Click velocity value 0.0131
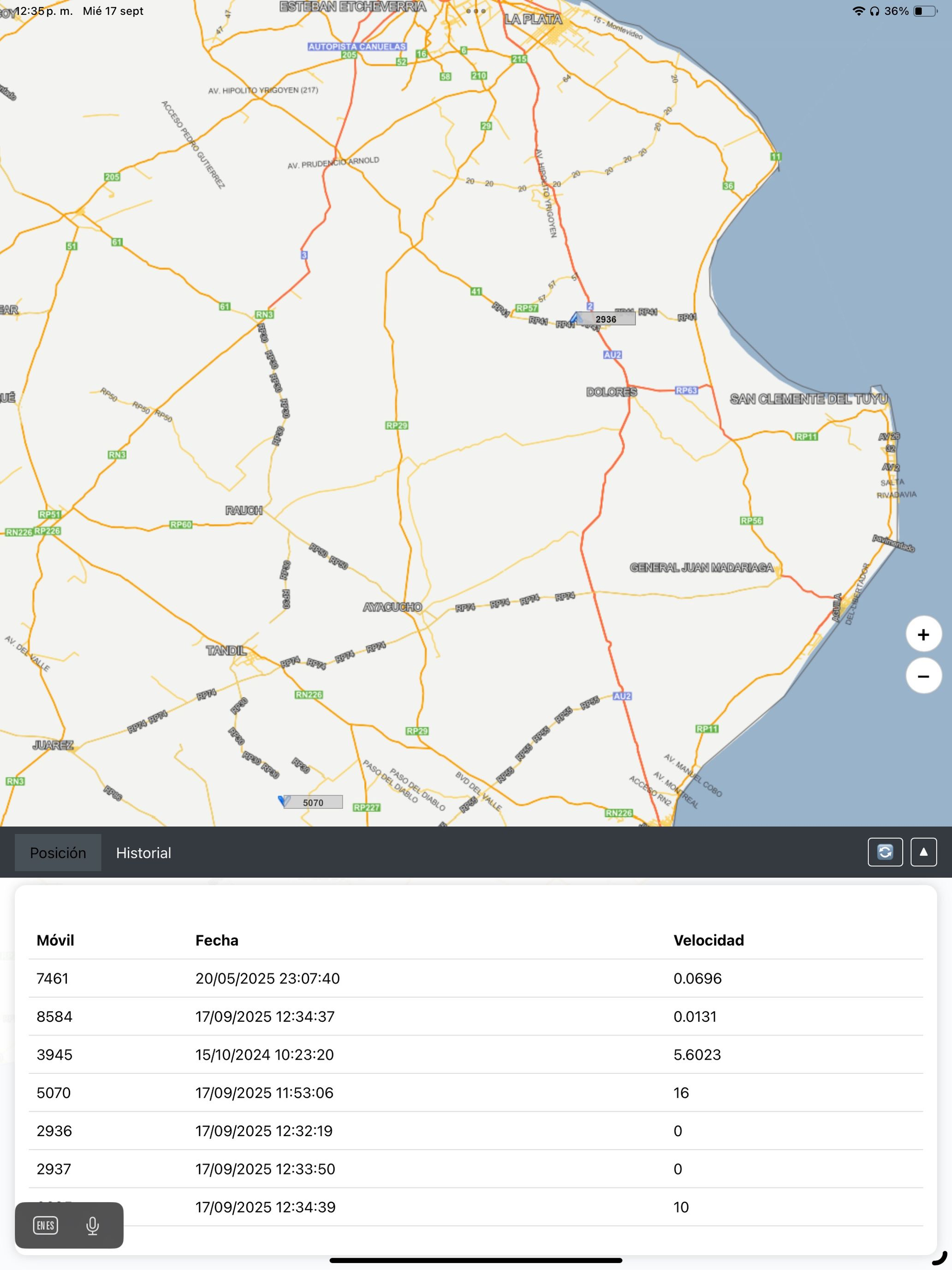 [695, 1016]
